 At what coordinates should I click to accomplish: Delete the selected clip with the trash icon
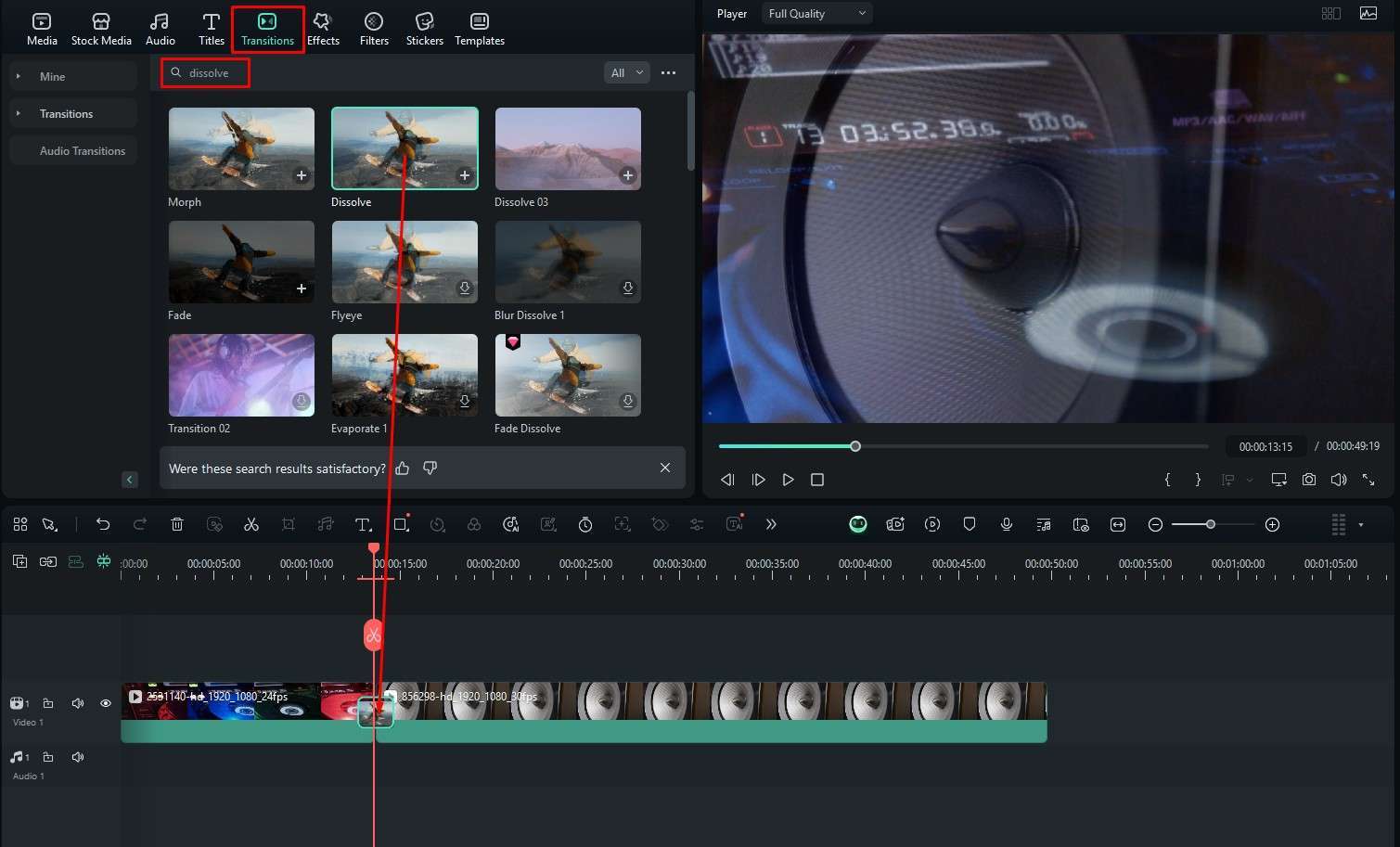[x=177, y=524]
